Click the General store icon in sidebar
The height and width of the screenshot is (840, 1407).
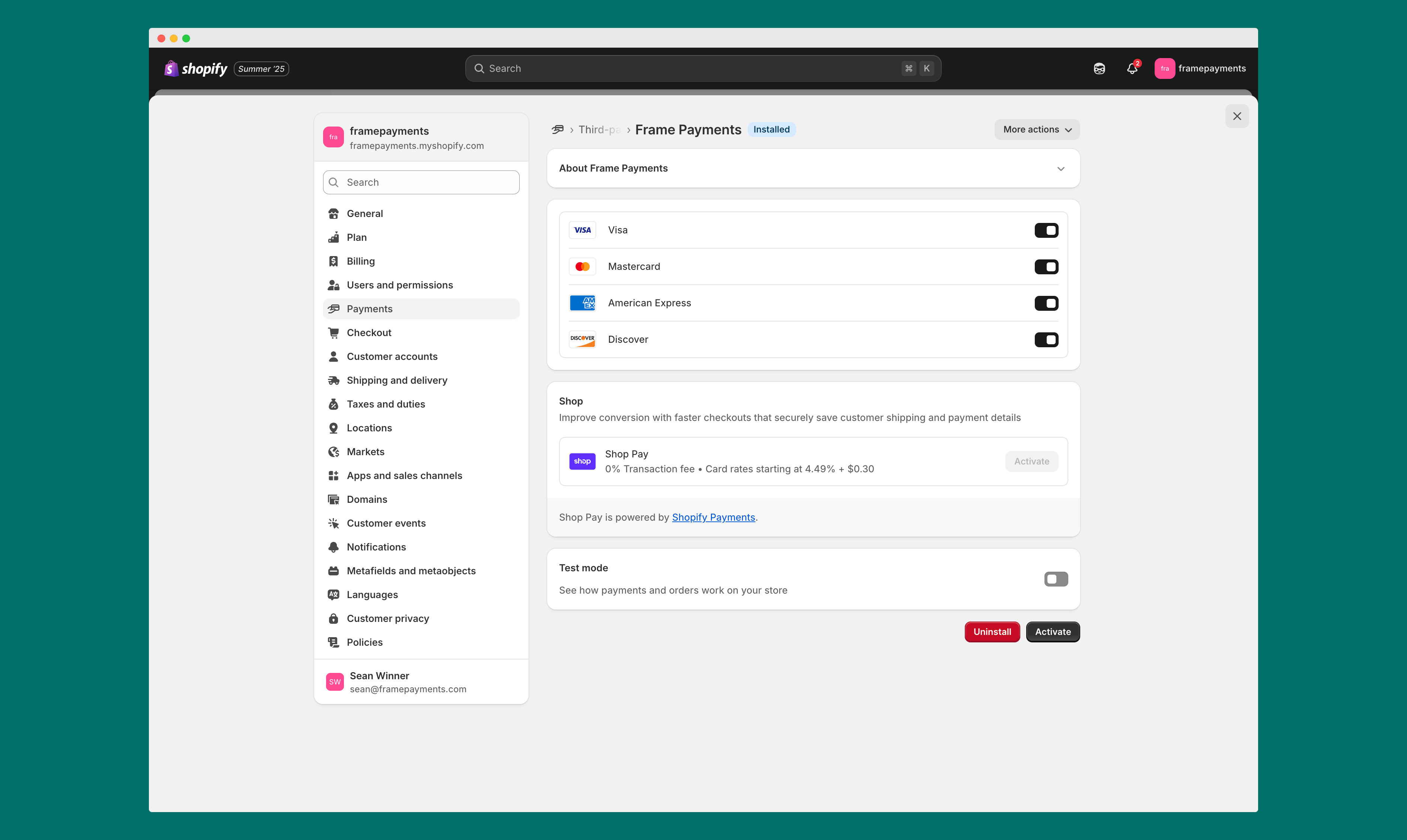[x=334, y=213]
